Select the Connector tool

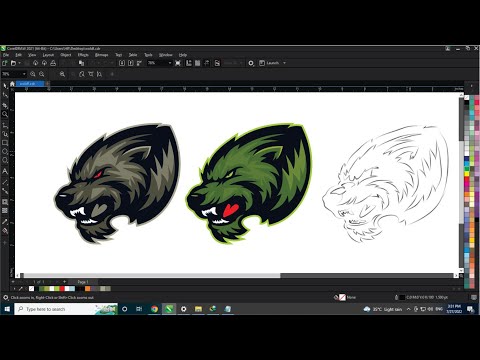5,191
